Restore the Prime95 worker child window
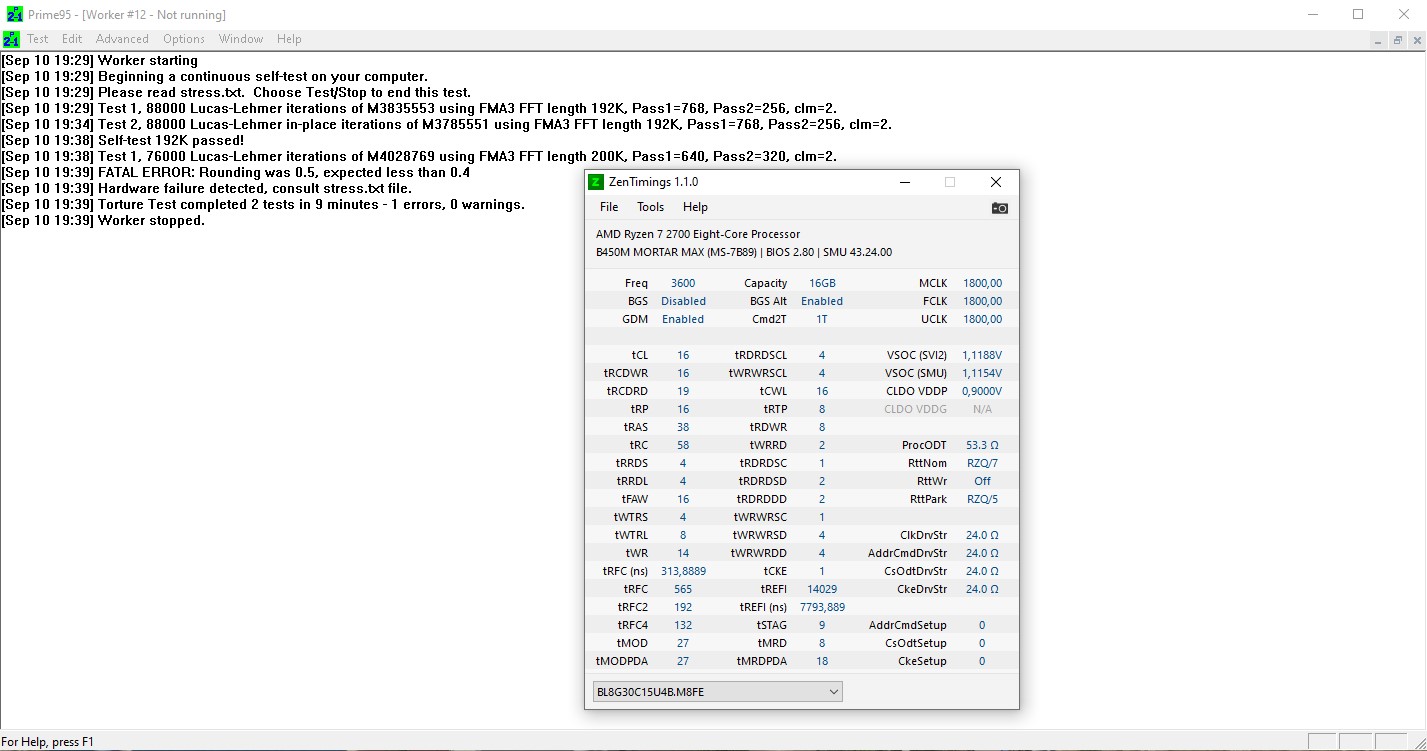Viewport: 1427px width, 751px height. (x=1396, y=40)
